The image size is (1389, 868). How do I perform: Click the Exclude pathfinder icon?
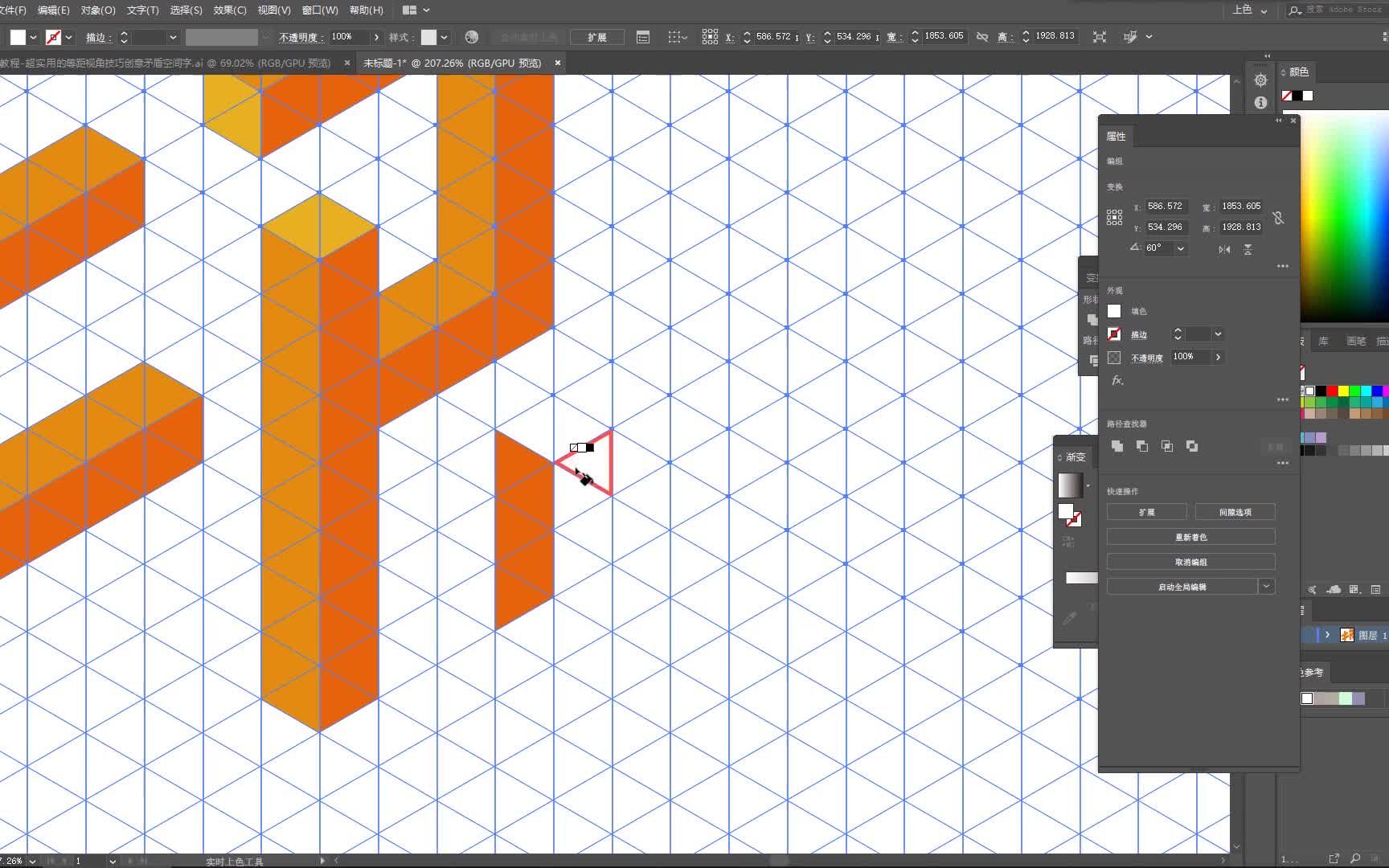point(1192,446)
